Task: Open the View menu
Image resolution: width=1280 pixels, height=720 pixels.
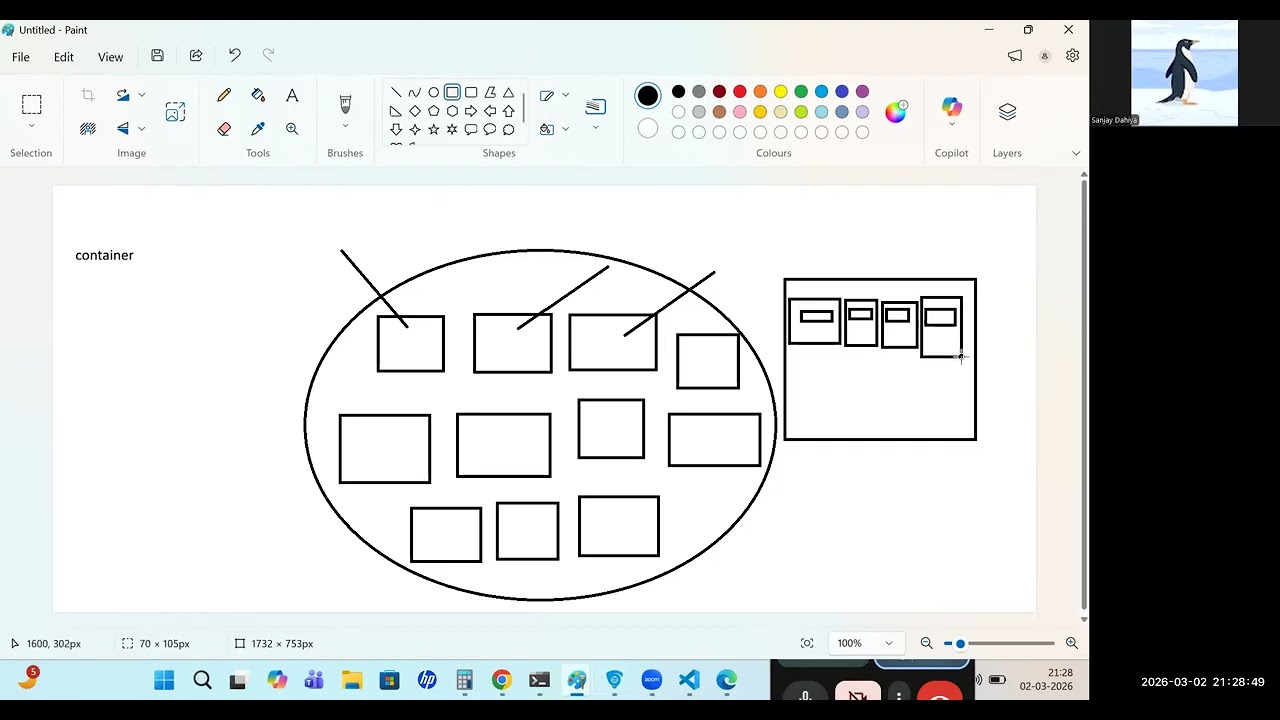Action: pyautogui.click(x=110, y=57)
